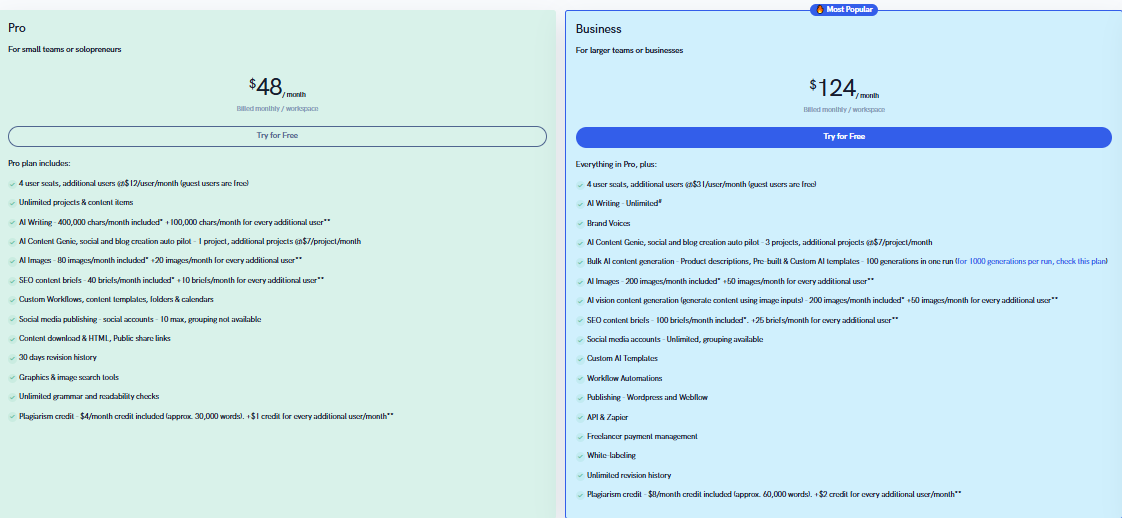Click checkmark beside Unlimited grammar and readability checks

11,397
